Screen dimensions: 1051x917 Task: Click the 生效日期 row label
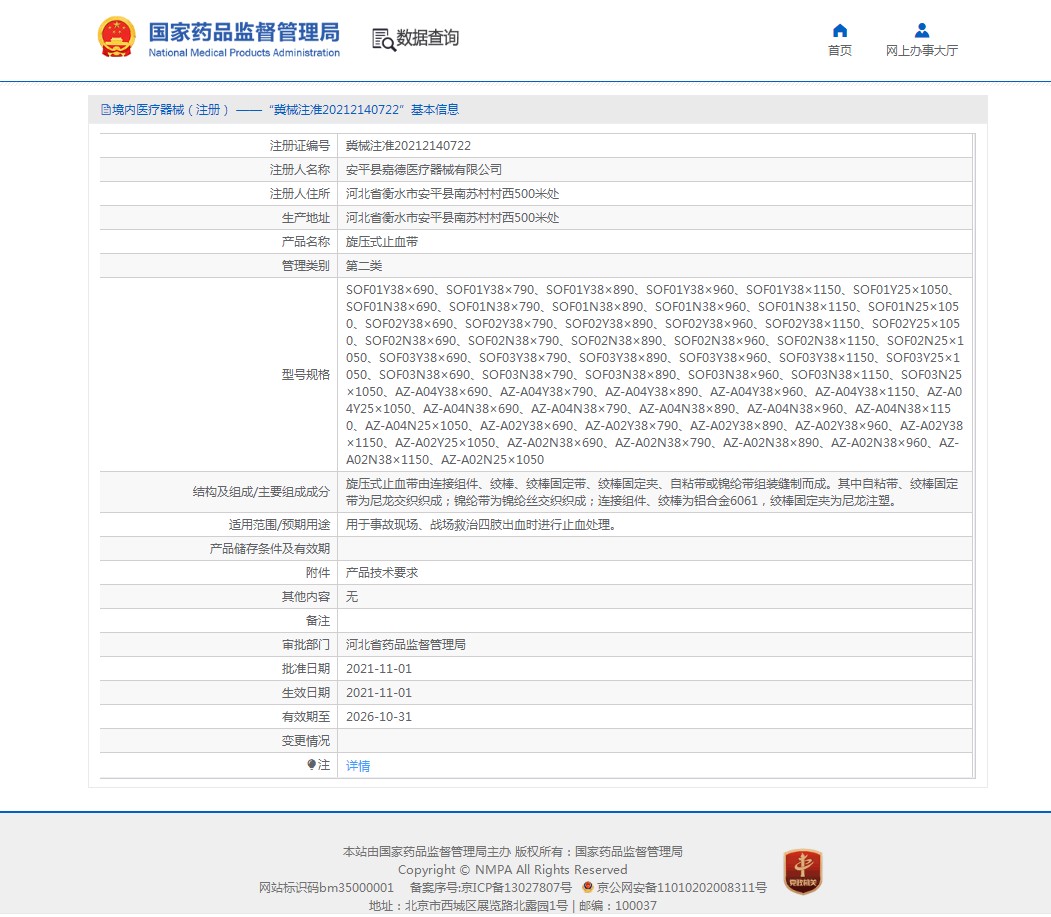(306, 693)
